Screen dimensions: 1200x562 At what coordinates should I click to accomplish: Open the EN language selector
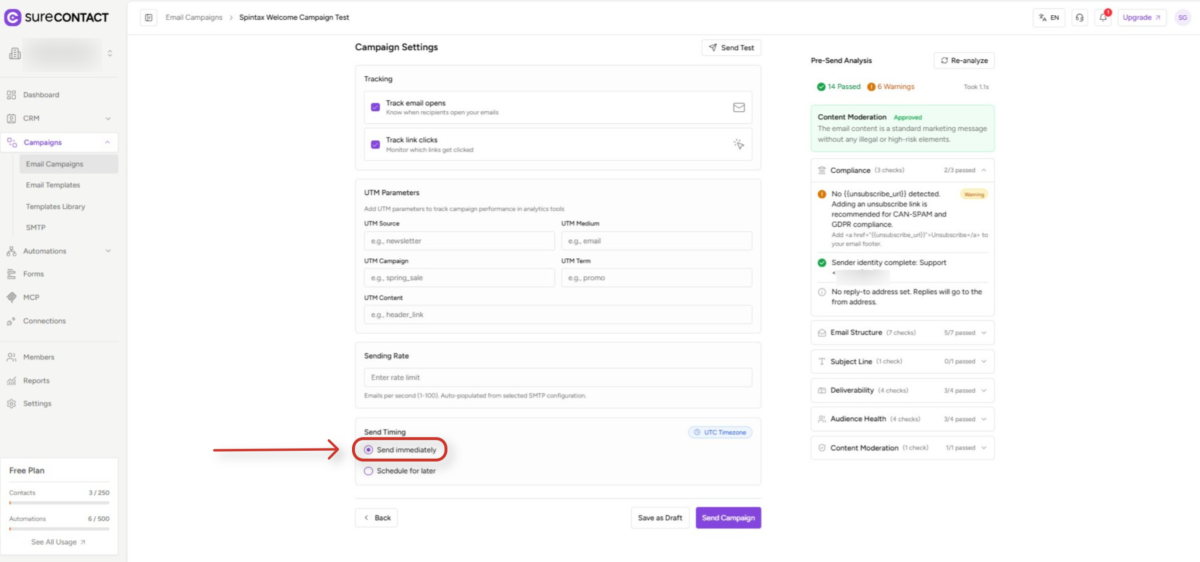[1049, 17]
